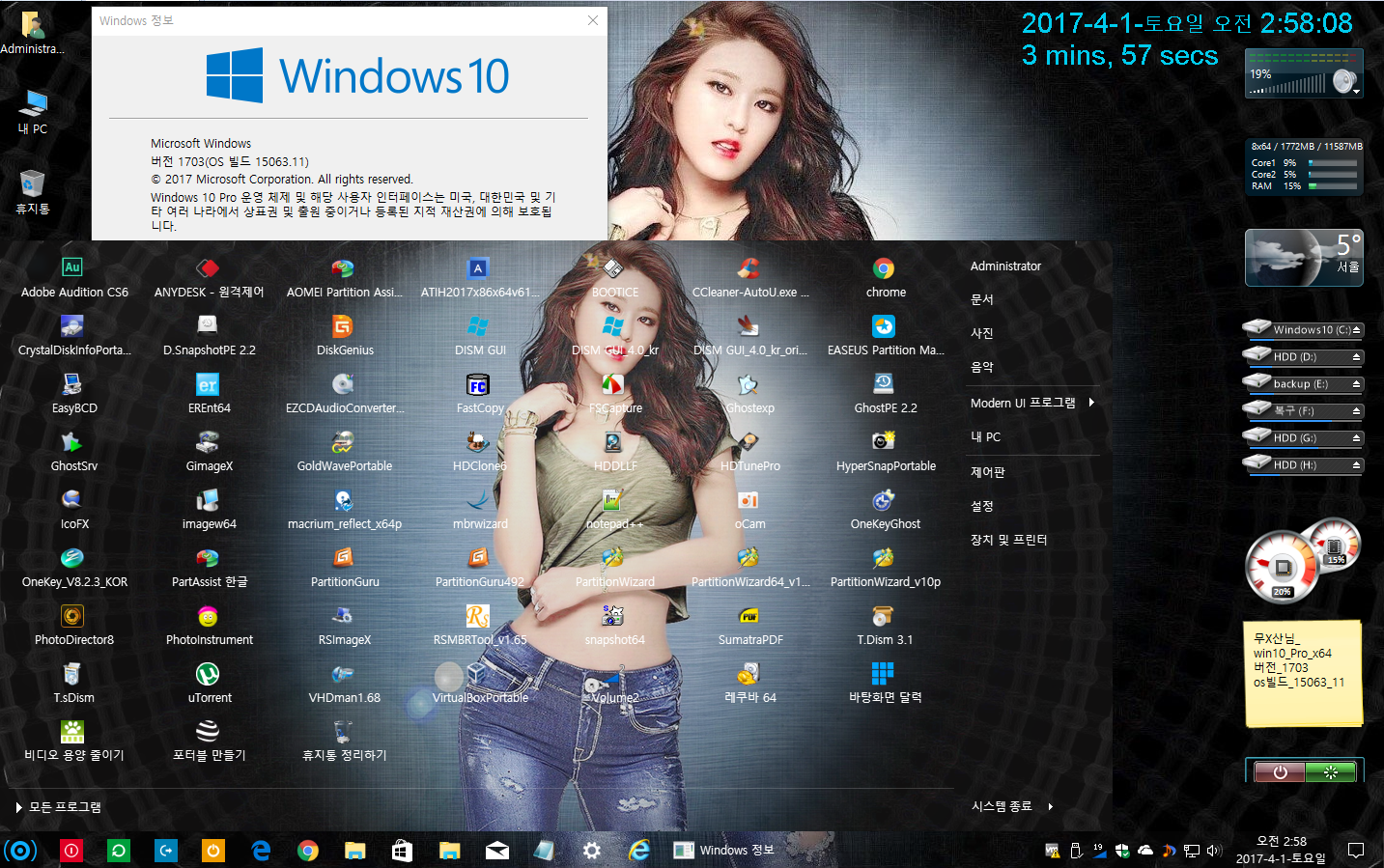This screenshot has height=868, width=1384.
Task: Click red power button on gadget
Action: 1280,771
